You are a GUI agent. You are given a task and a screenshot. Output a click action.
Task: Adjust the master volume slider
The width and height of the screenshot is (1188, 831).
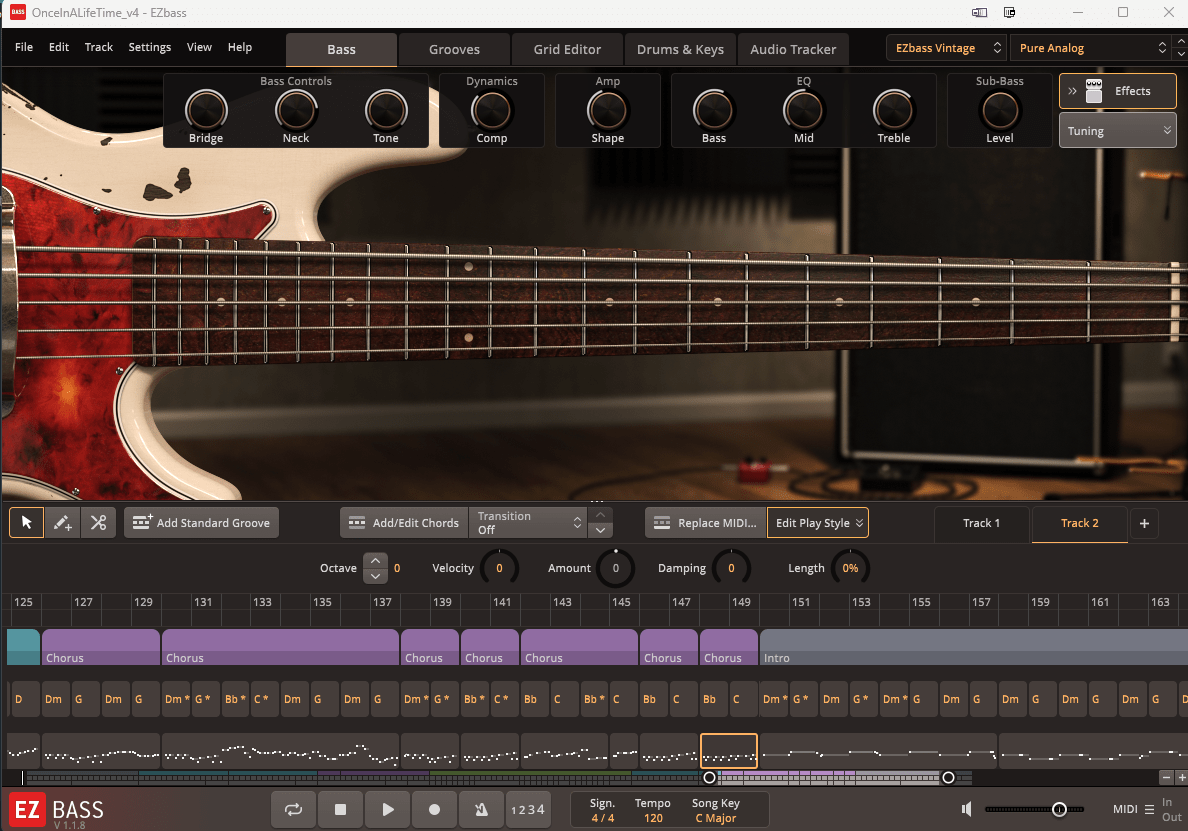[x=1059, y=809]
